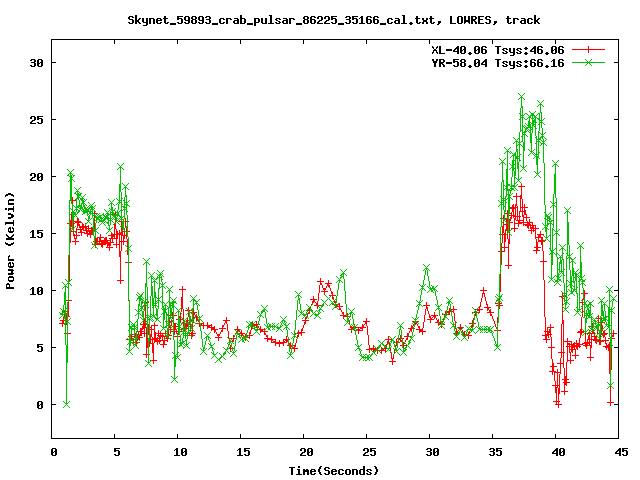Screen dimensions: 640x480
Task: Click the x-axis tick label 45
Action: click(x=621, y=452)
